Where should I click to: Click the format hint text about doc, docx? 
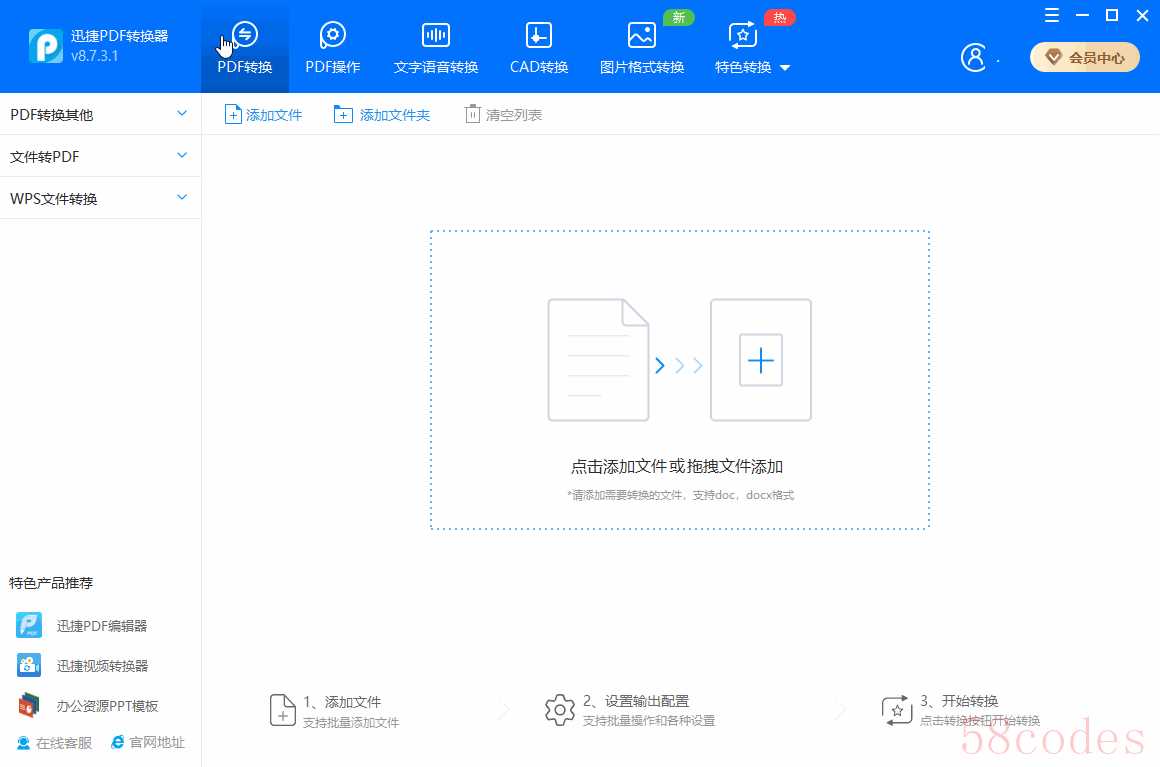pyautogui.click(x=681, y=495)
